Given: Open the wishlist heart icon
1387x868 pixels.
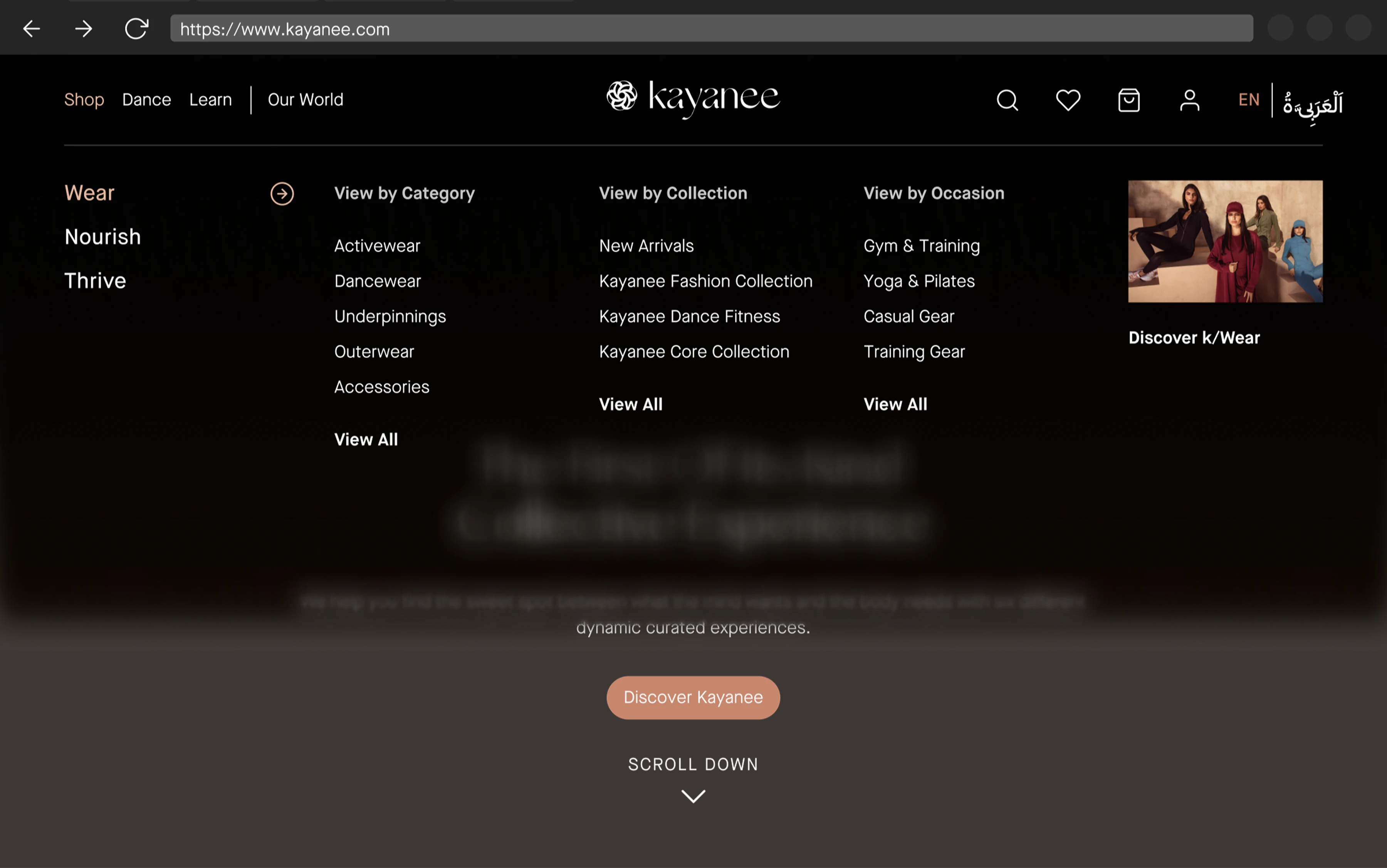Looking at the screenshot, I should (x=1068, y=101).
